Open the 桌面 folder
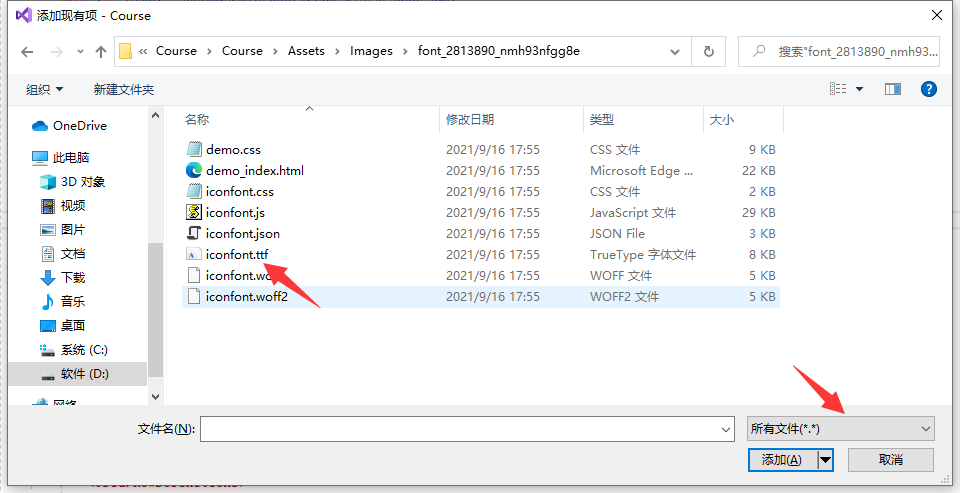 (62, 325)
